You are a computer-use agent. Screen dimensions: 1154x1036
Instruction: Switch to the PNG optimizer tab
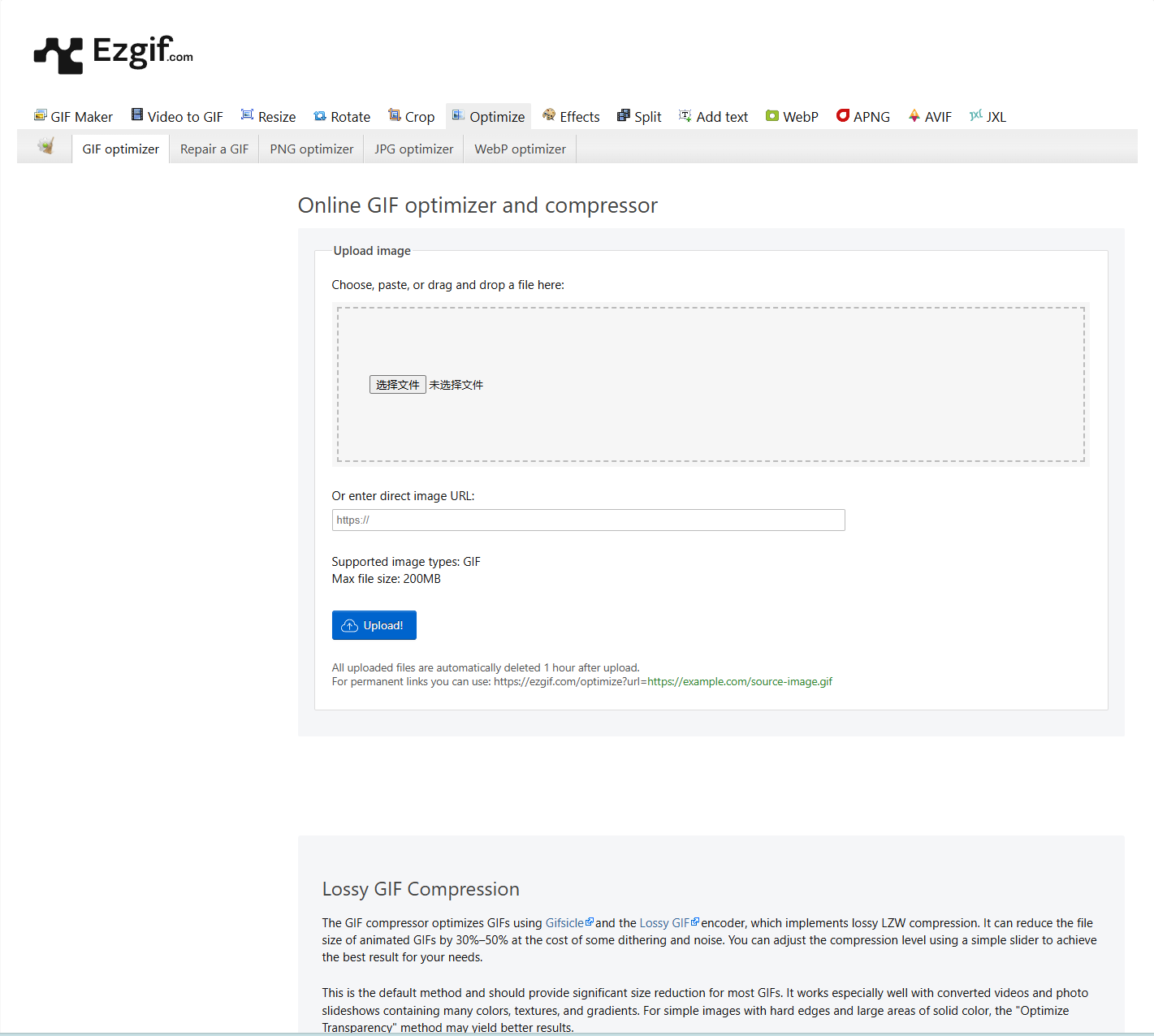coord(312,149)
